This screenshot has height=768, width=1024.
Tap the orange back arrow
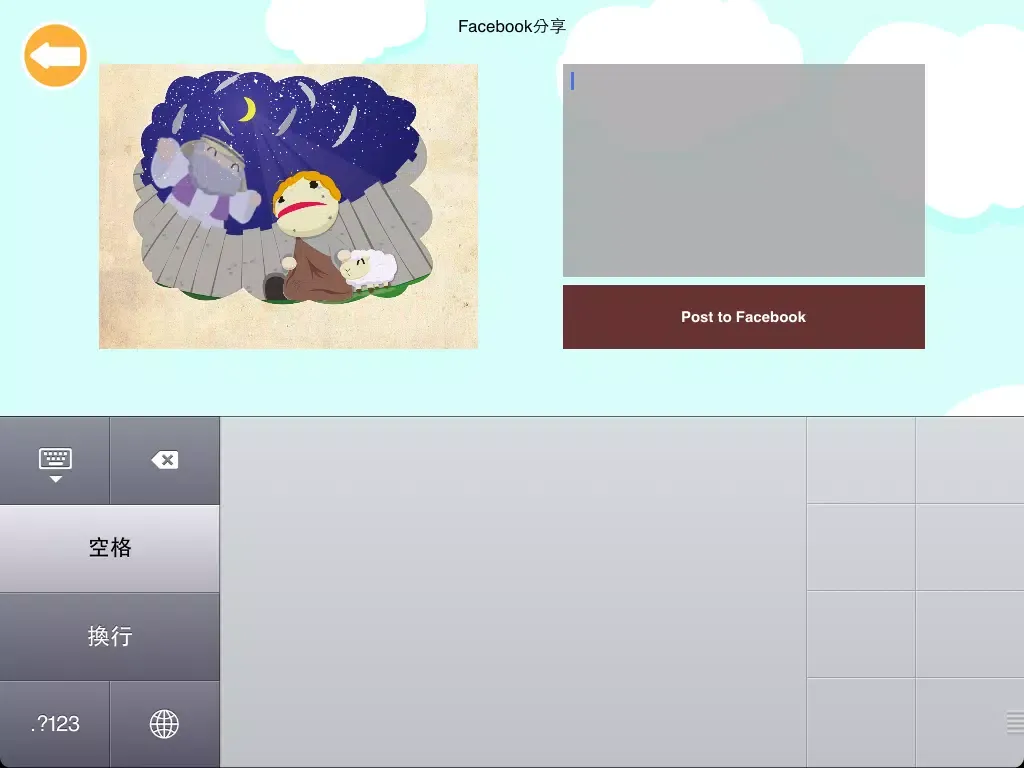56,56
